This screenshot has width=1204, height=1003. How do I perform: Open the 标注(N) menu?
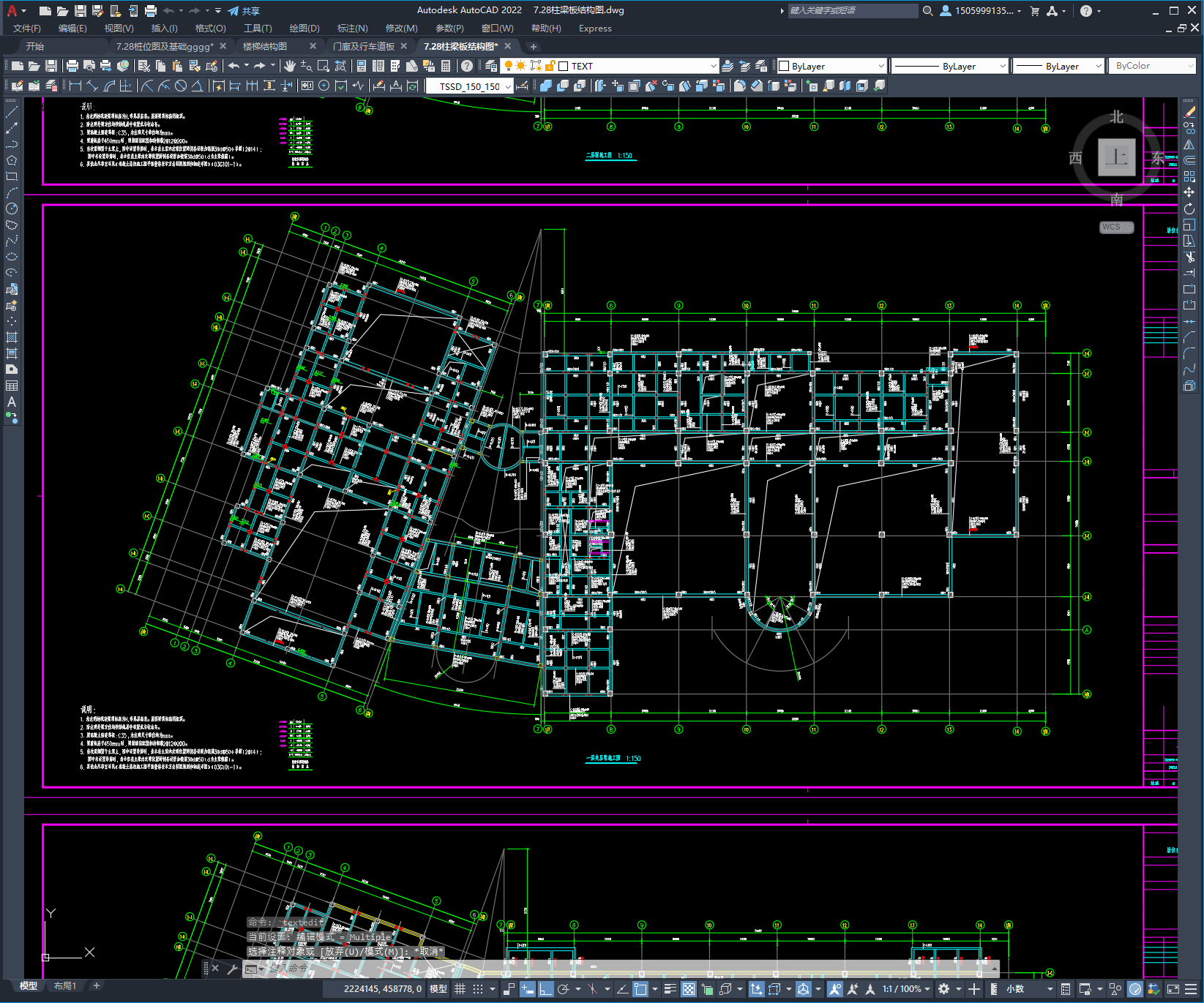352,29
